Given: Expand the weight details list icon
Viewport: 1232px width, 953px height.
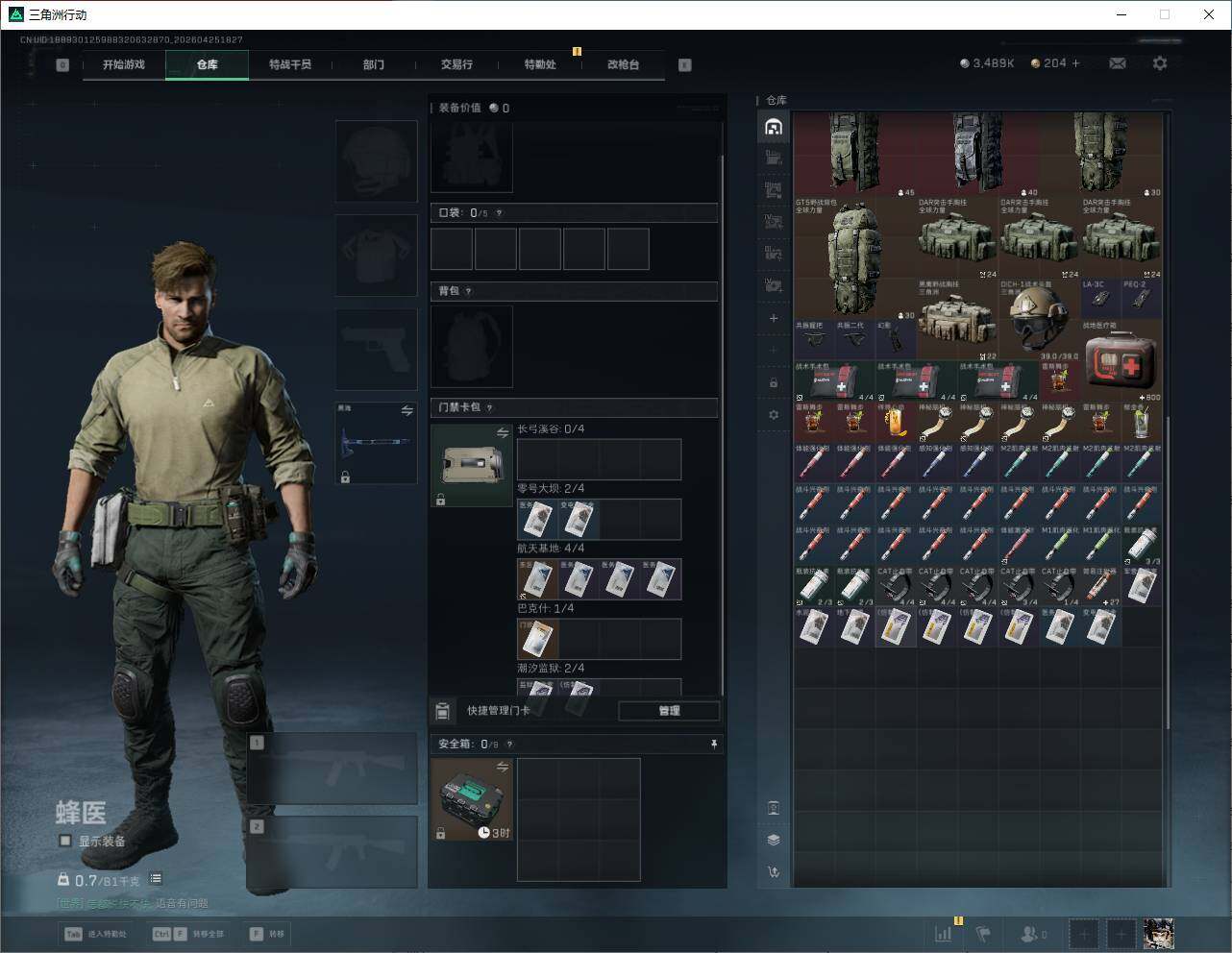Looking at the screenshot, I should pyautogui.click(x=156, y=878).
